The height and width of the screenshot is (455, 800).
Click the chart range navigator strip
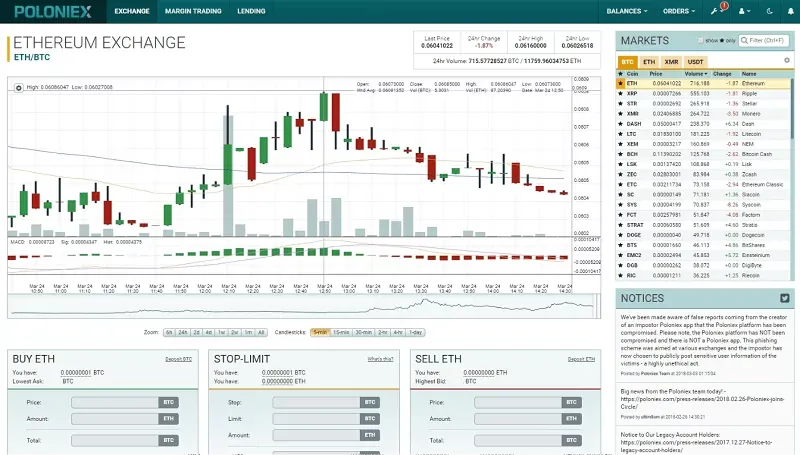click(x=303, y=306)
